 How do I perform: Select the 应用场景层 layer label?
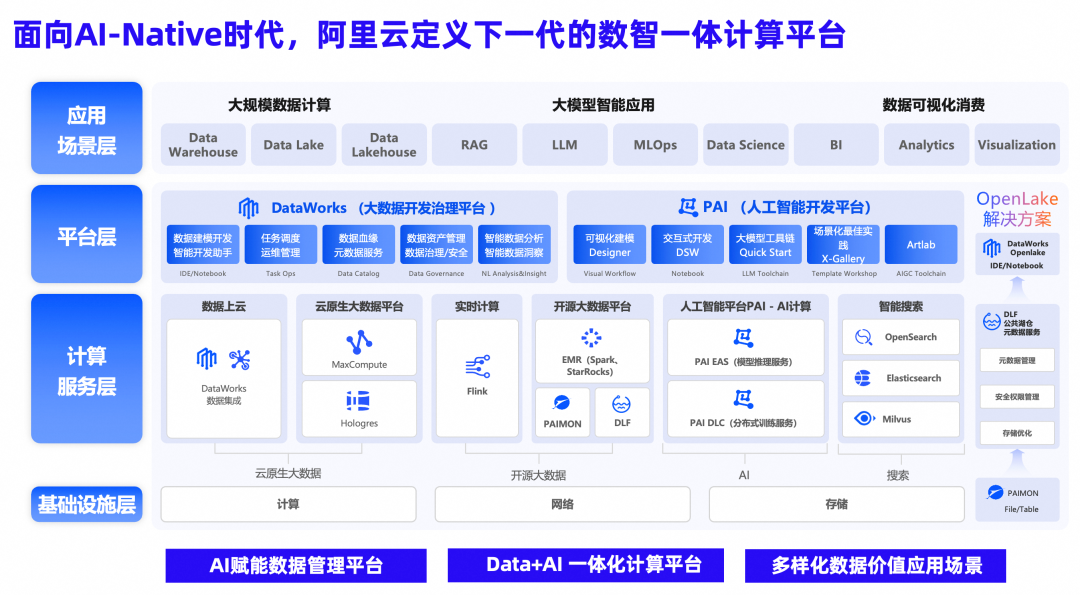[87, 128]
